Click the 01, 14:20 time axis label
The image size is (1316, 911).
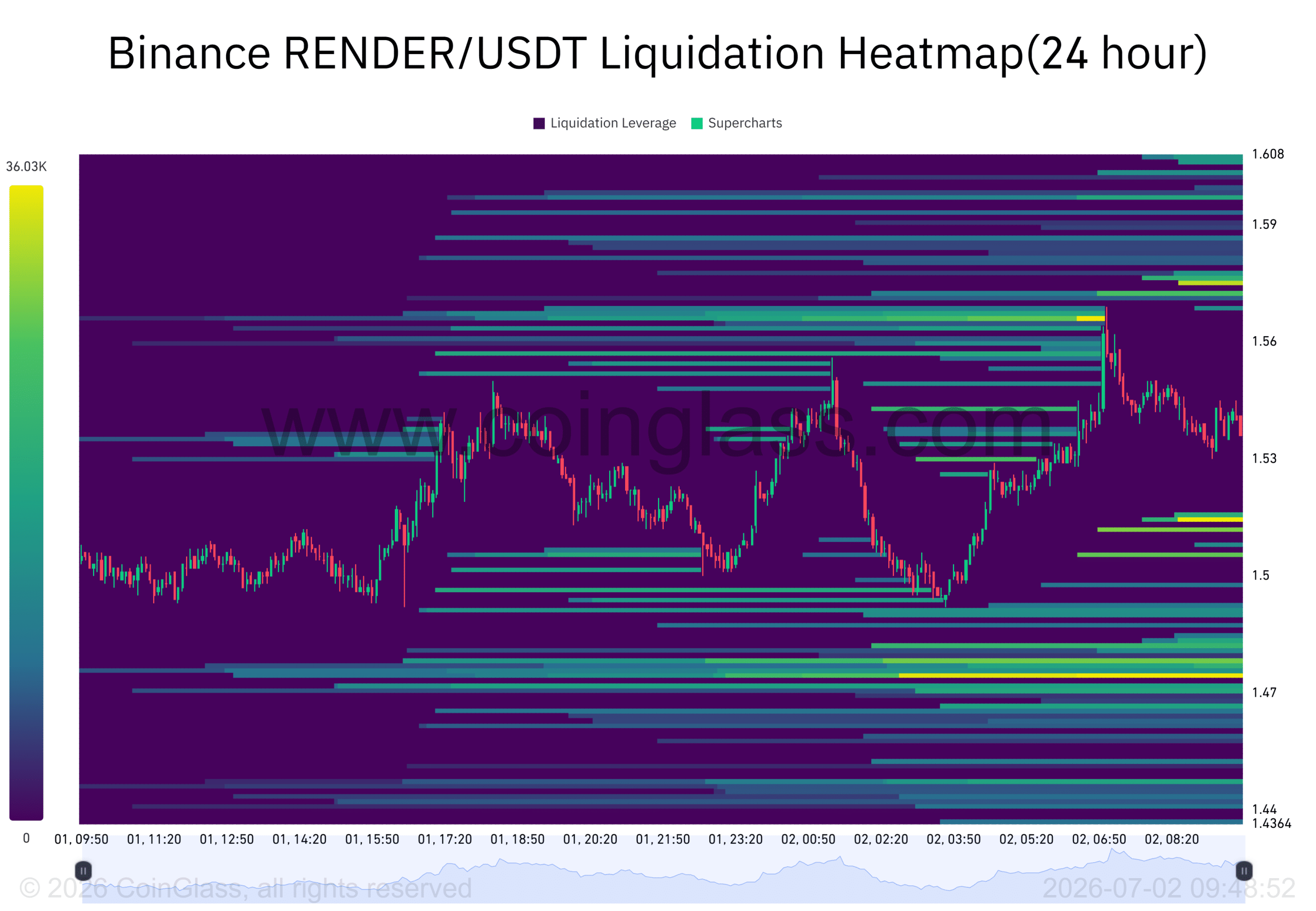300,840
